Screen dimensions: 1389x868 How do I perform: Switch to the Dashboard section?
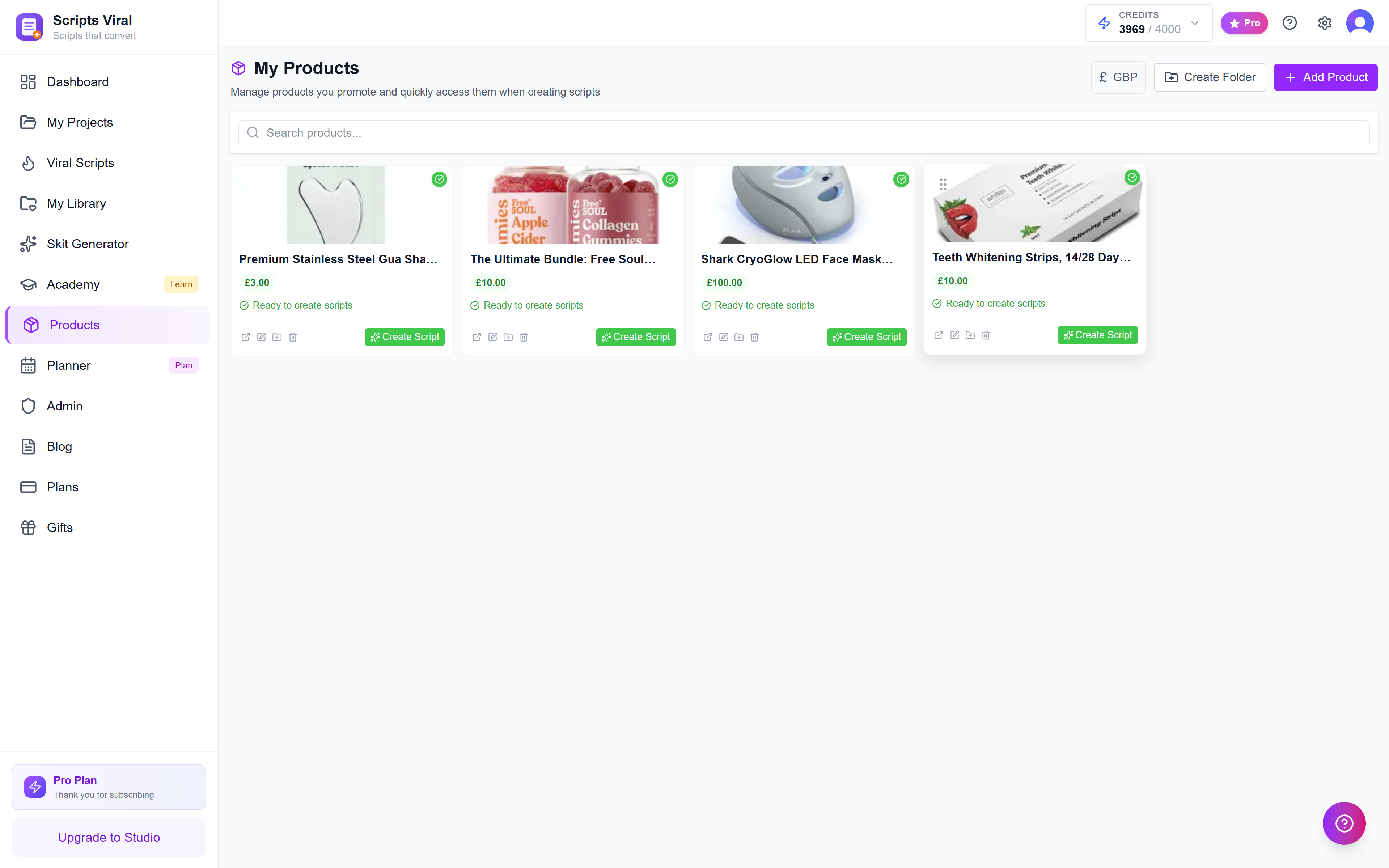click(77, 81)
